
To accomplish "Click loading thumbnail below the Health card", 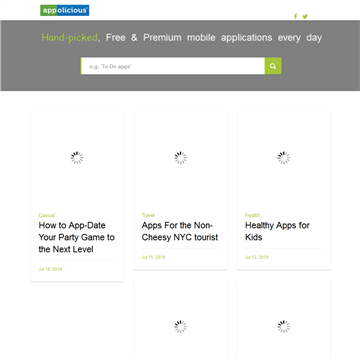I will click(x=284, y=326).
